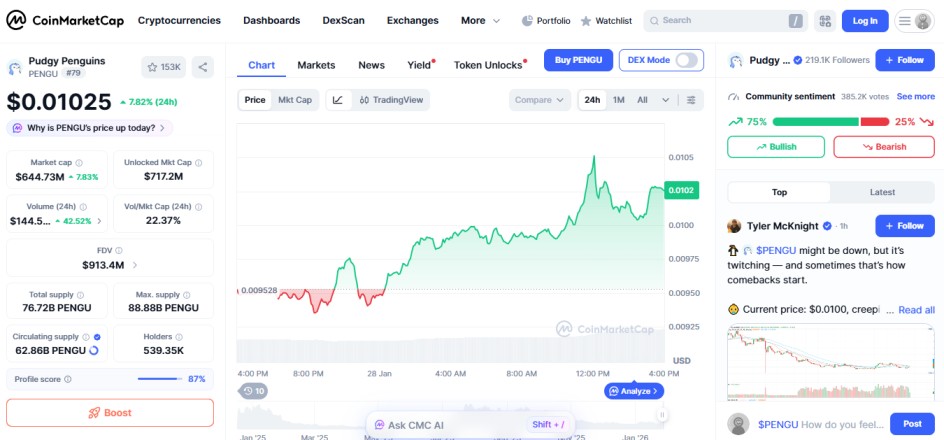Open DexScan nav menu
The image size is (944, 440).
(x=343, y=20)
